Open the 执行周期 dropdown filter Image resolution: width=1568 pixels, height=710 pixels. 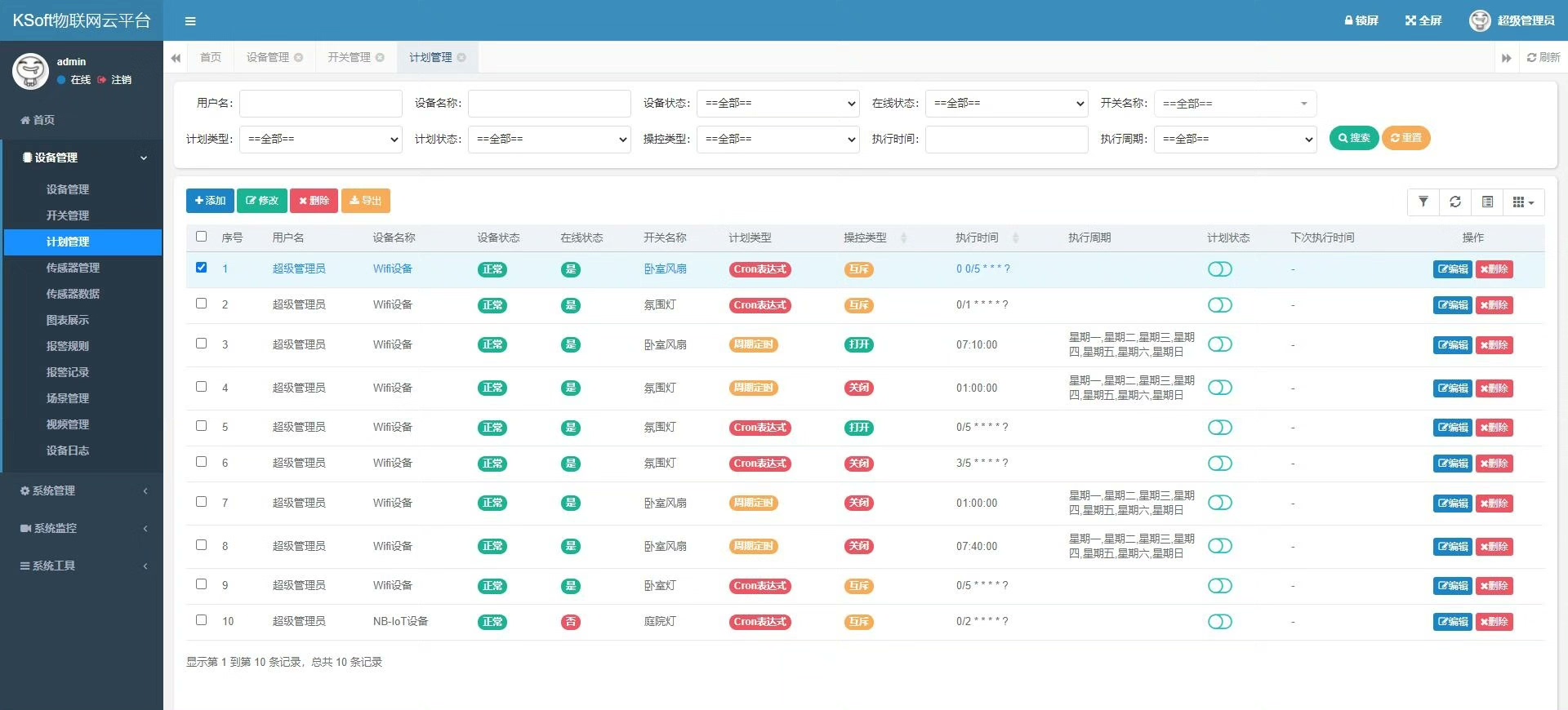click(1235, 140)
